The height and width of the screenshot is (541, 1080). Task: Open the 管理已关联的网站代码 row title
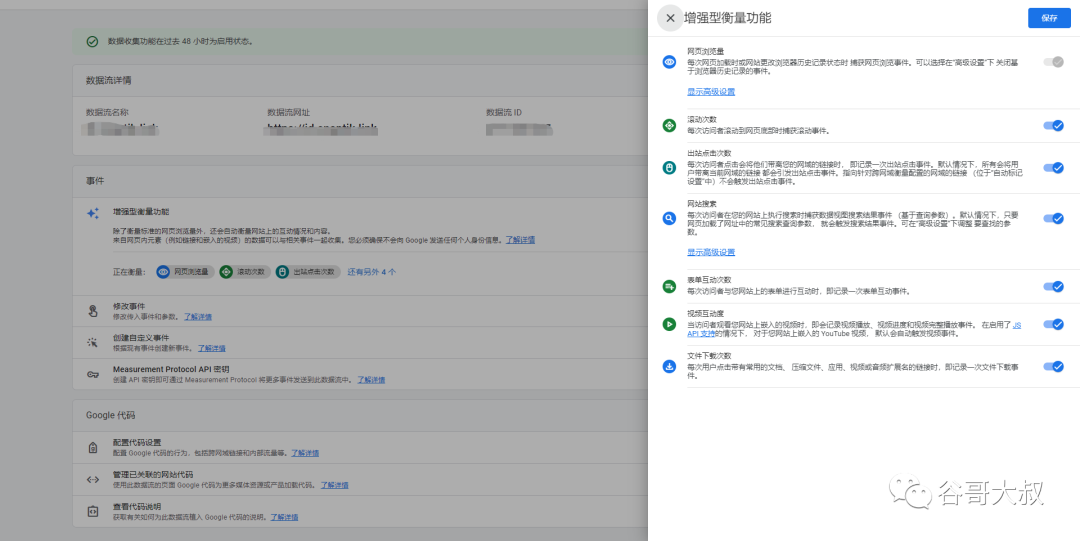tap(153, 475)
